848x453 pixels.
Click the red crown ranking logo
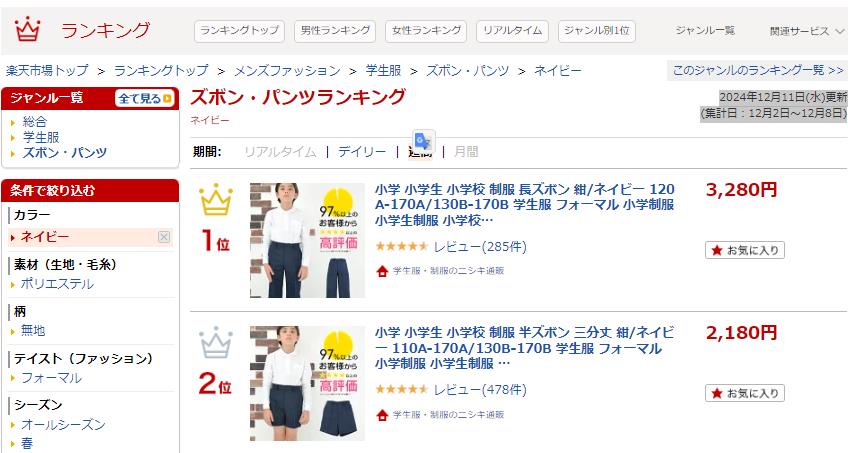click(x=27, y=29)
